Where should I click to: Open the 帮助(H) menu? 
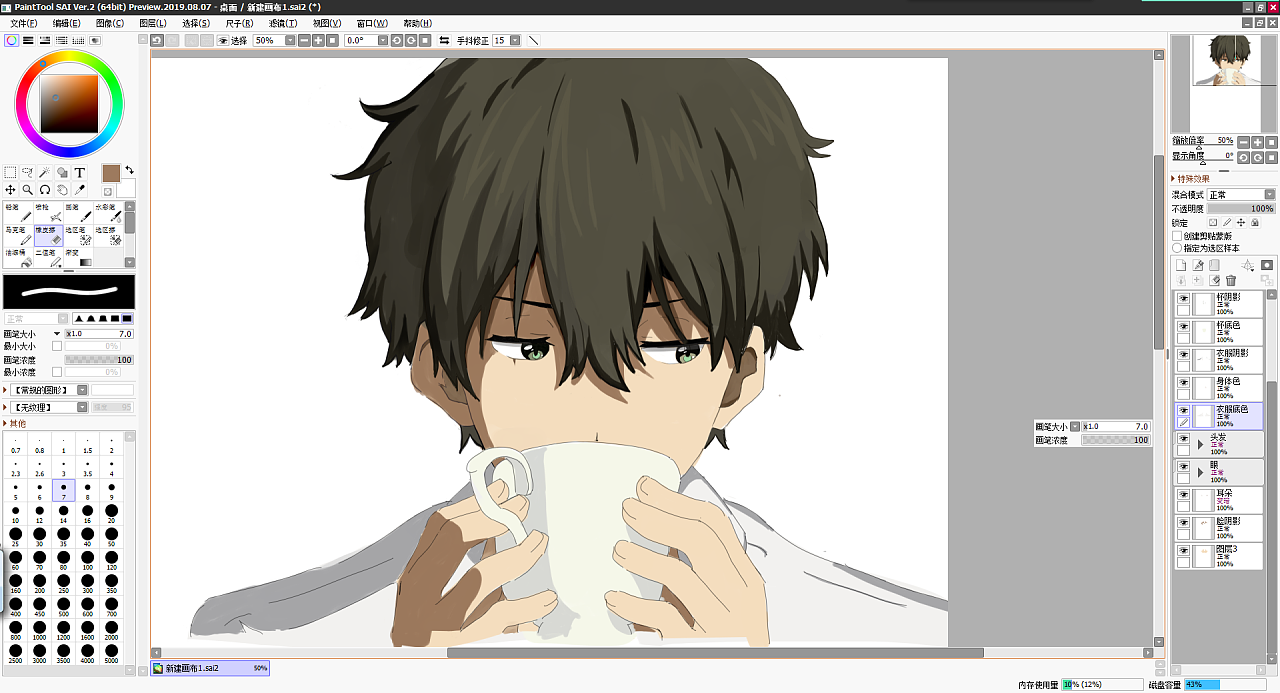point(418,23)
